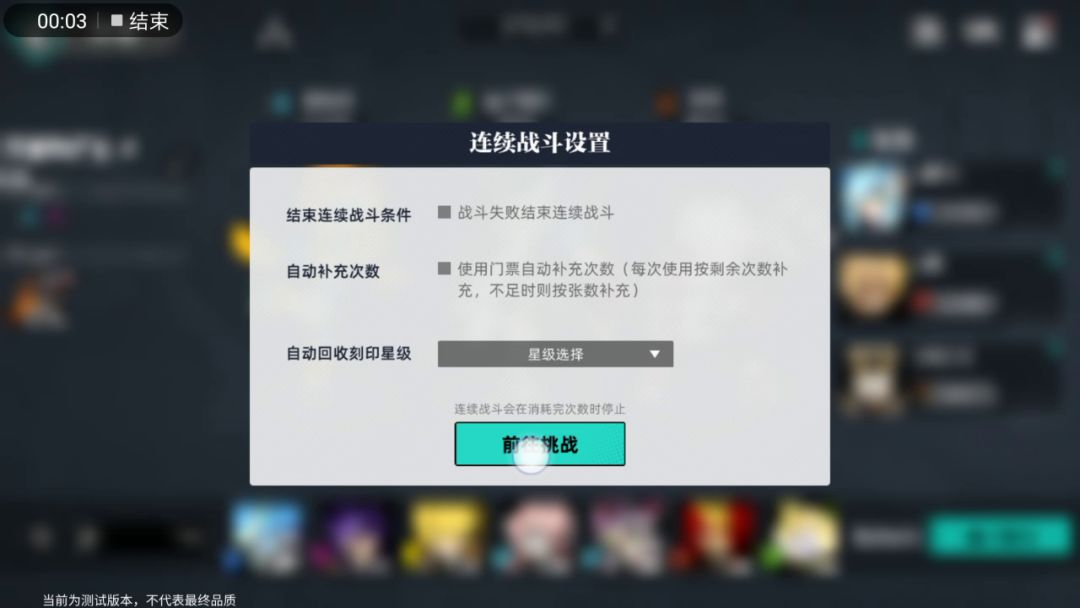Switch to the blurred tab with green icon
The image size is (1080, 608).
(x=499, y=103)
